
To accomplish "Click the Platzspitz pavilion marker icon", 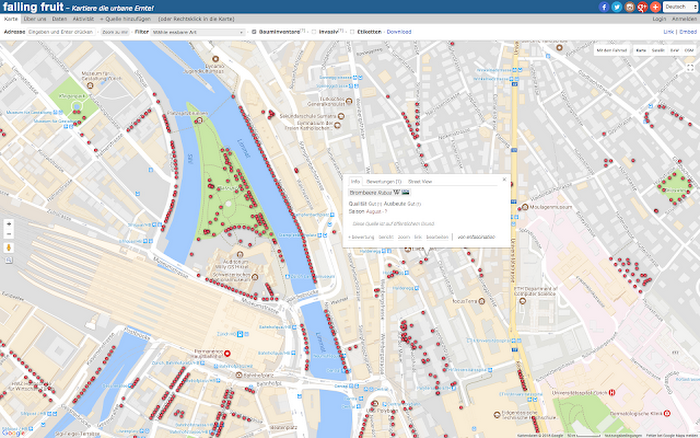I will pyautogui.click(x=200, y=120).
